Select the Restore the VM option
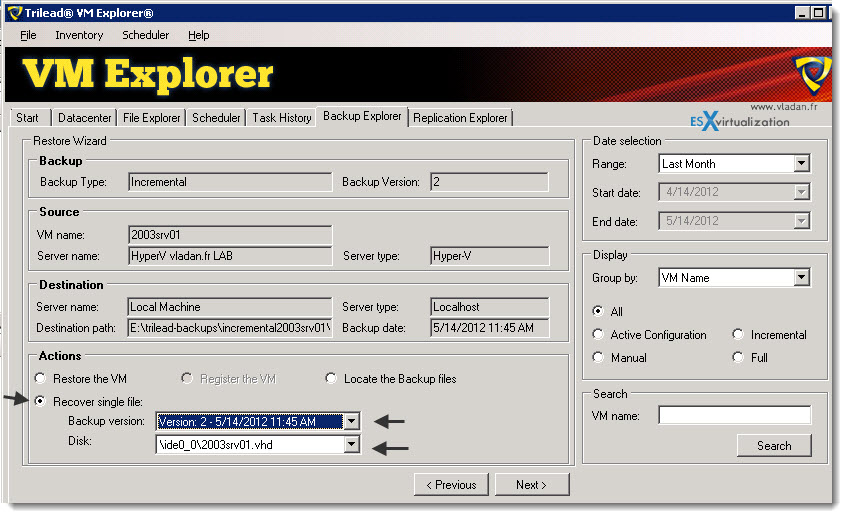The height and width of the screenshot is (518, 847). (41, 378)
